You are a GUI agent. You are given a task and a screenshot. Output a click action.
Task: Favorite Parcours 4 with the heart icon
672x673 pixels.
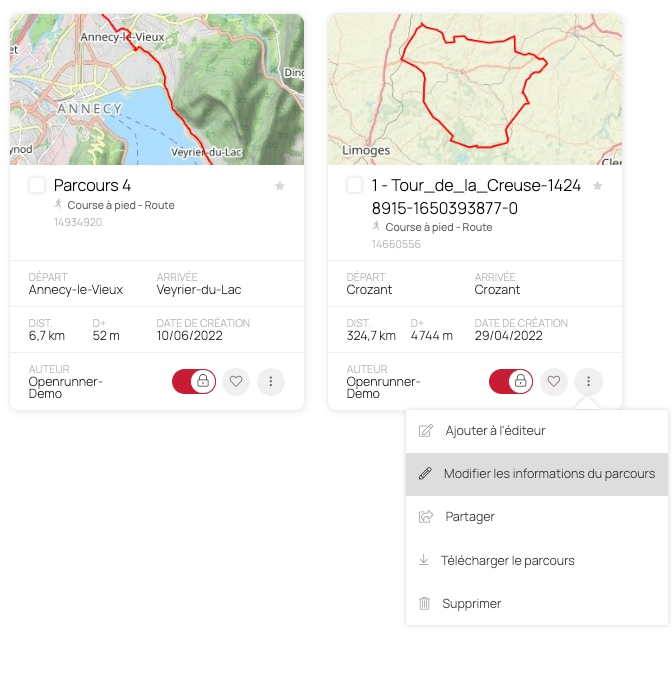(x=236, y=381)
